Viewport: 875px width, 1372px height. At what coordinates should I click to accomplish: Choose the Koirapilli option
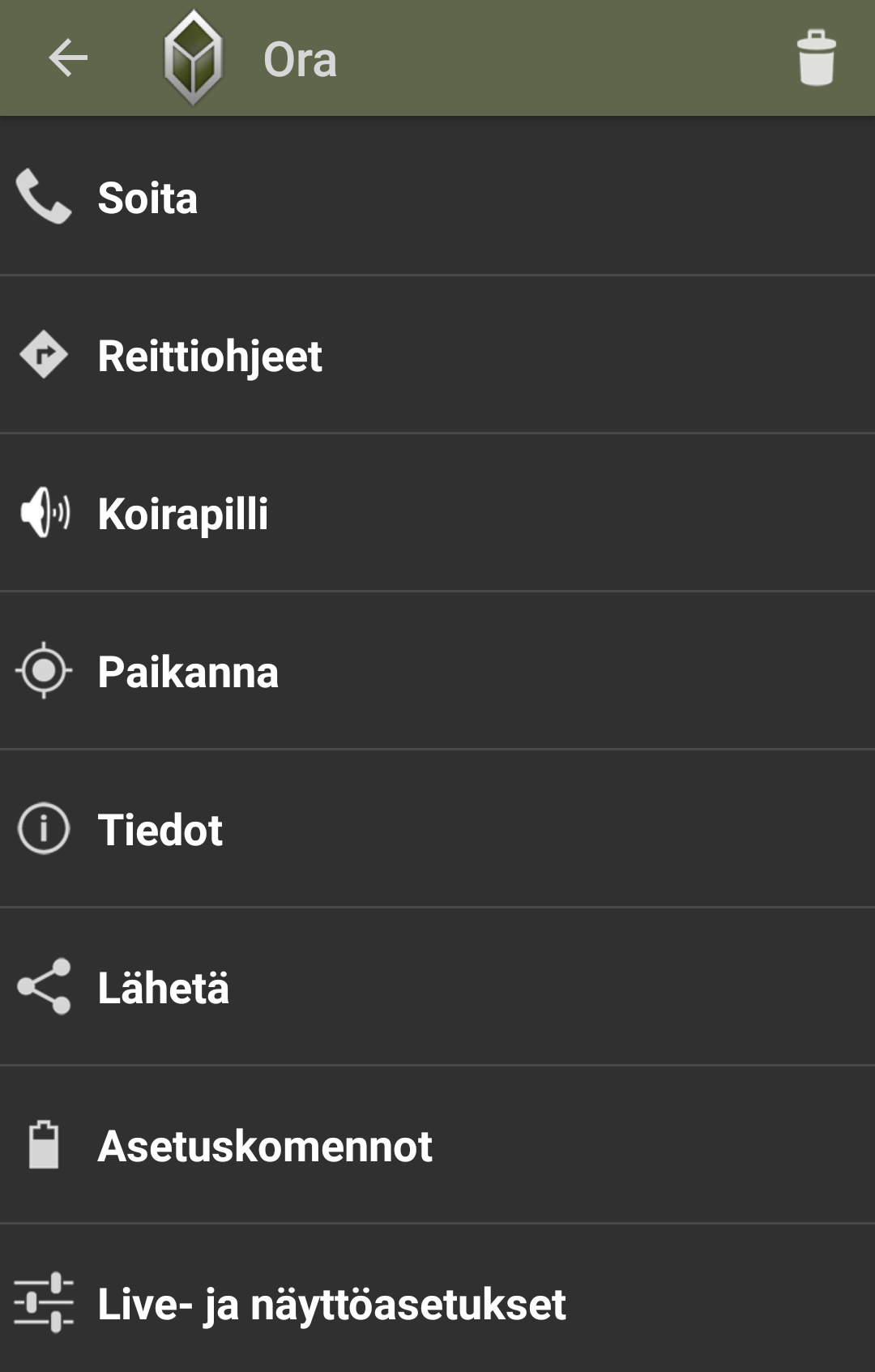pos(183,515)
